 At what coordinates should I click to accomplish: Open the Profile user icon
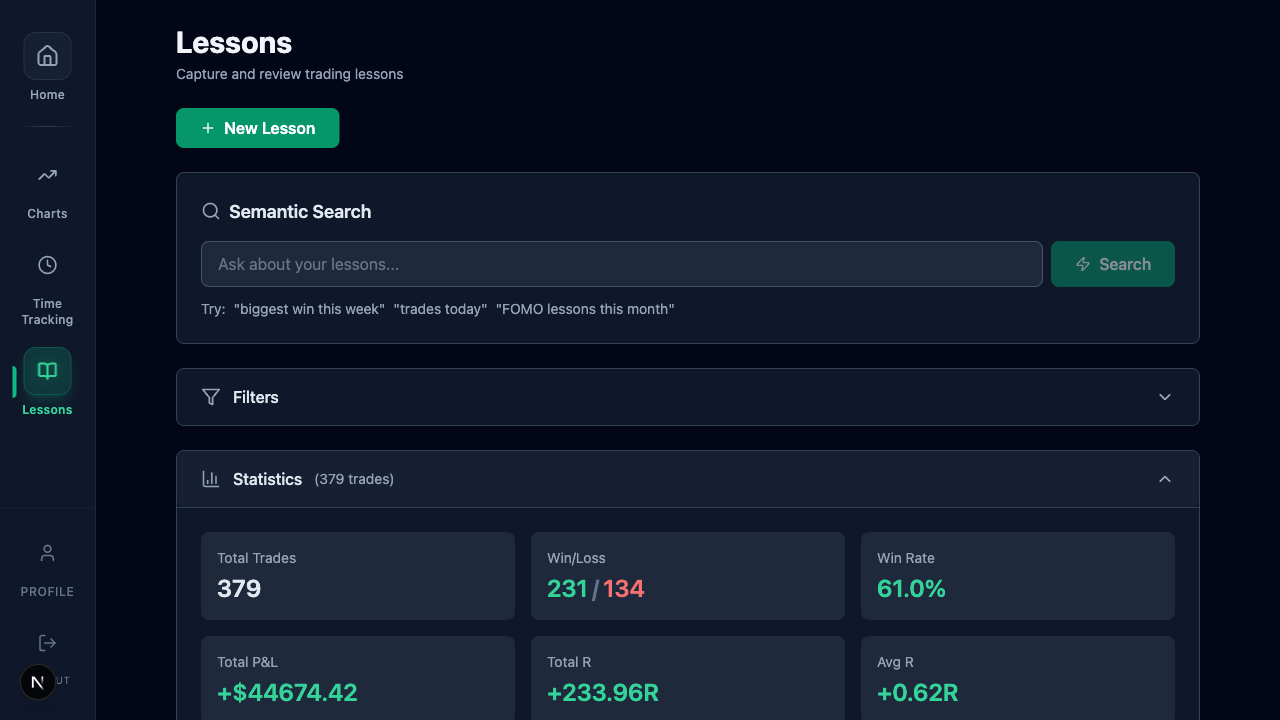pyautogui.click(x=47, y=553)
